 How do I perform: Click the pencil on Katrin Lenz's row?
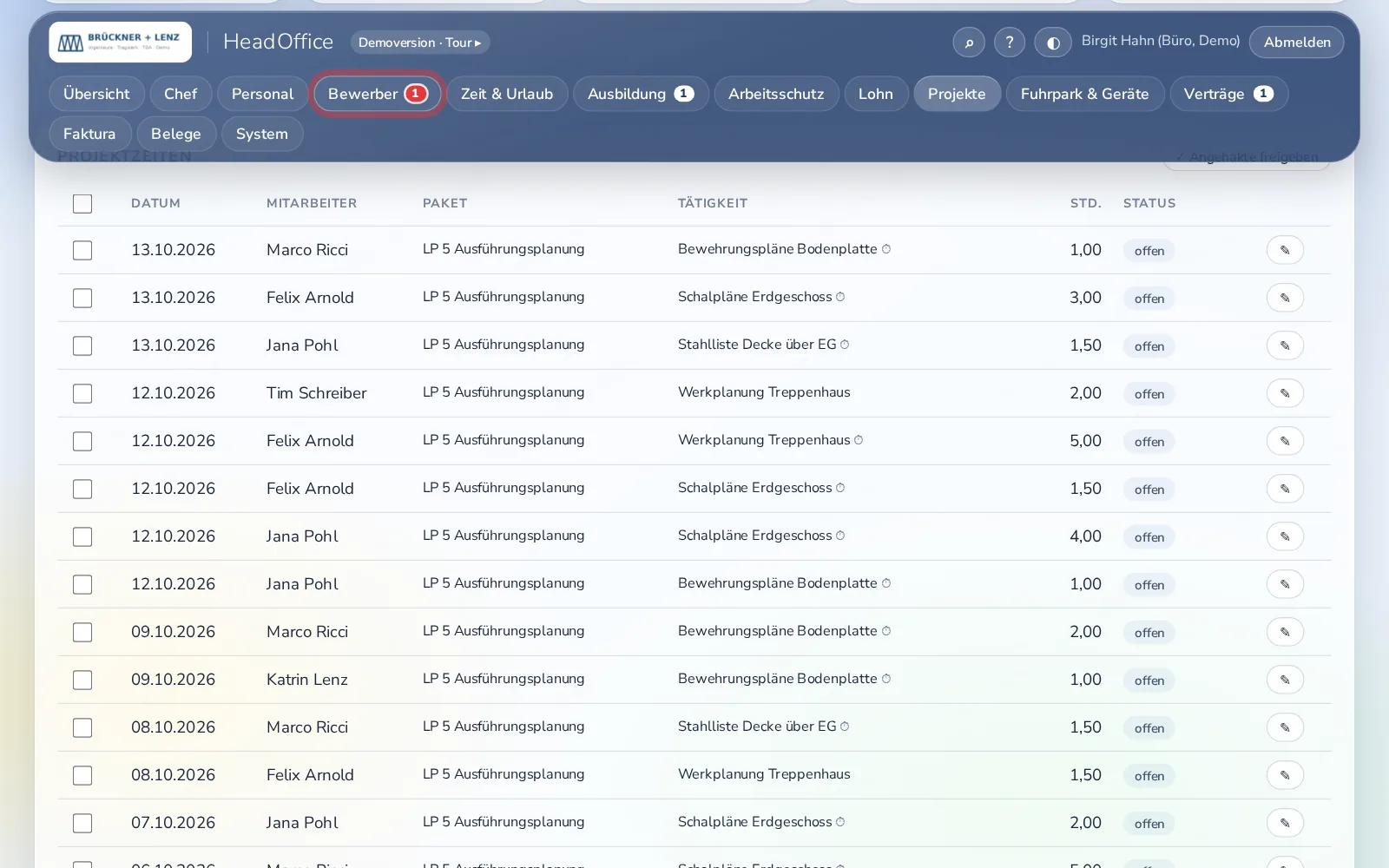pyautogui.click(x=1285, y=680)
